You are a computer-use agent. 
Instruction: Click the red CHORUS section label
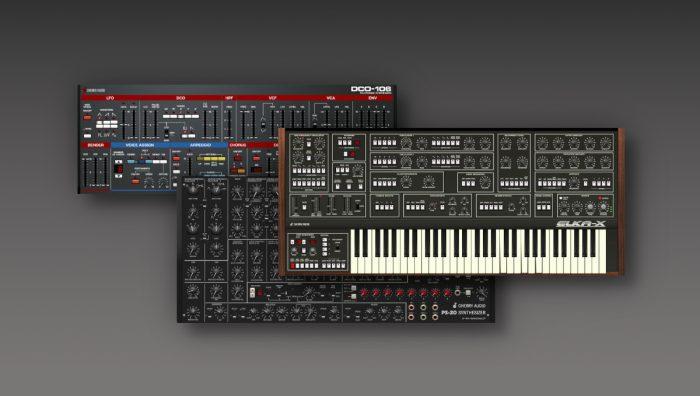click(x=238, y=145)
